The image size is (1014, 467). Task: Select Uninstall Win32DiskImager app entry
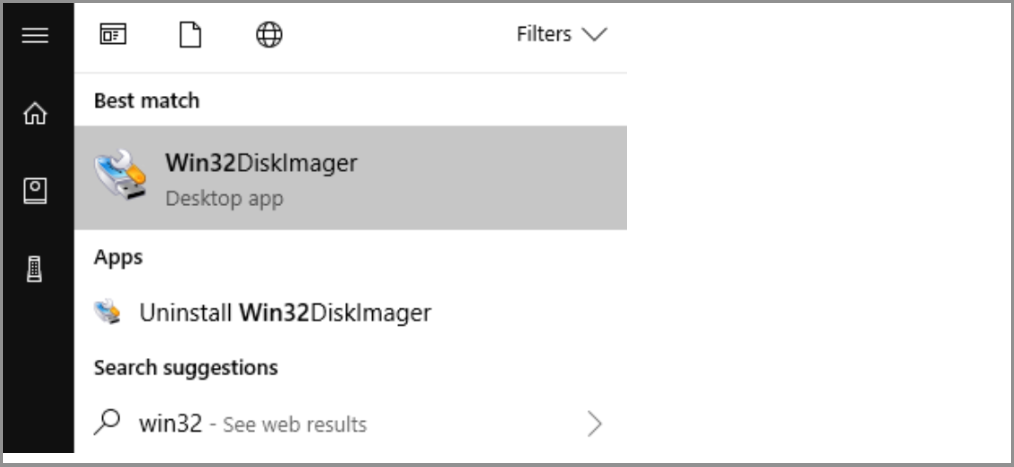[285, 313]
